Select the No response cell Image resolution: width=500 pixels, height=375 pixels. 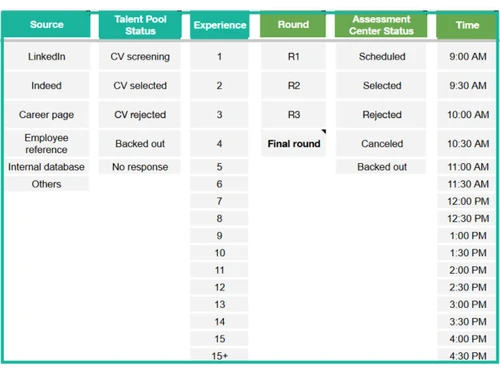click(x=140, y=167)
